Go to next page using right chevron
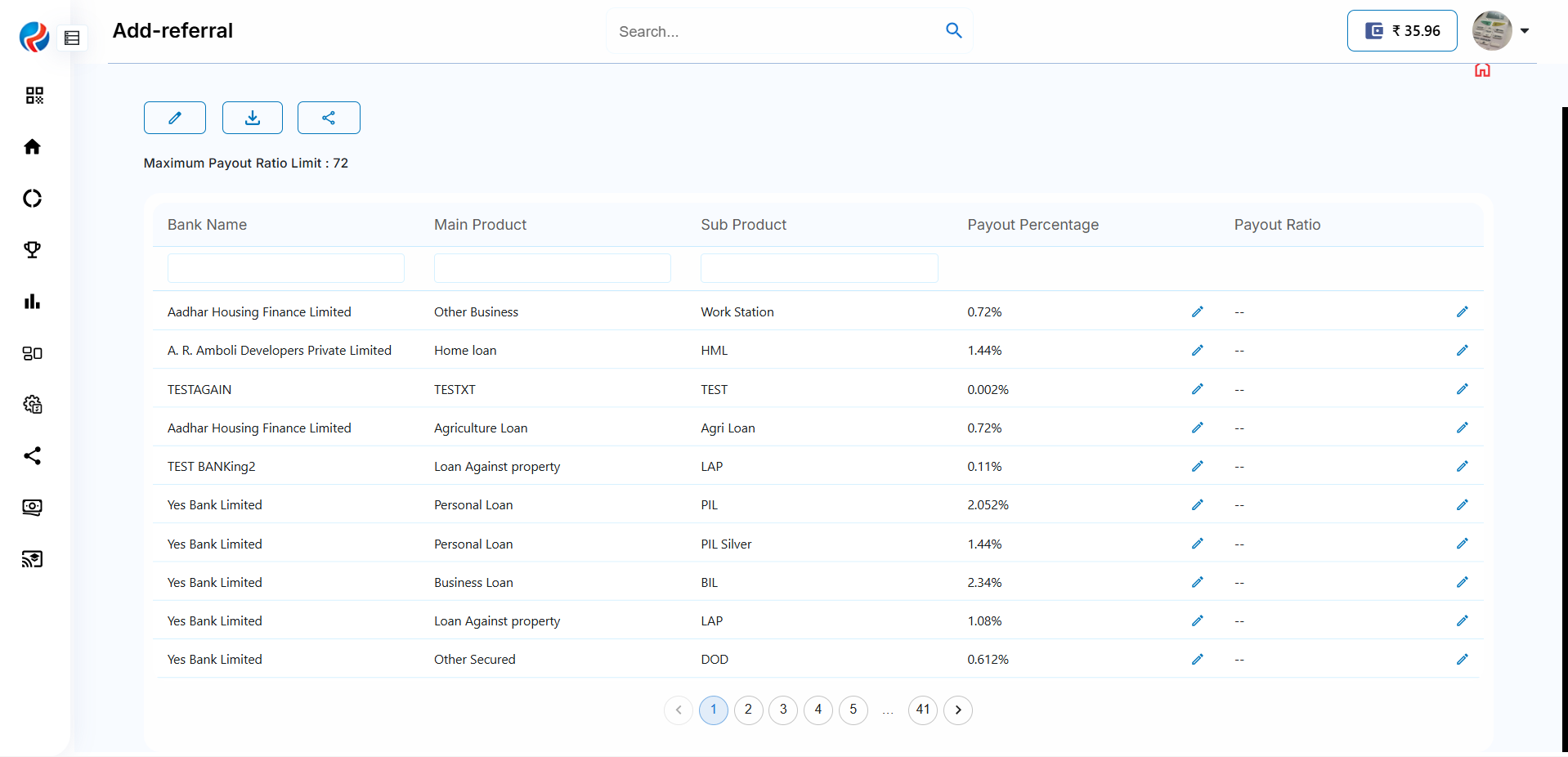The image size is (1568, 757). tap(958, 710)
